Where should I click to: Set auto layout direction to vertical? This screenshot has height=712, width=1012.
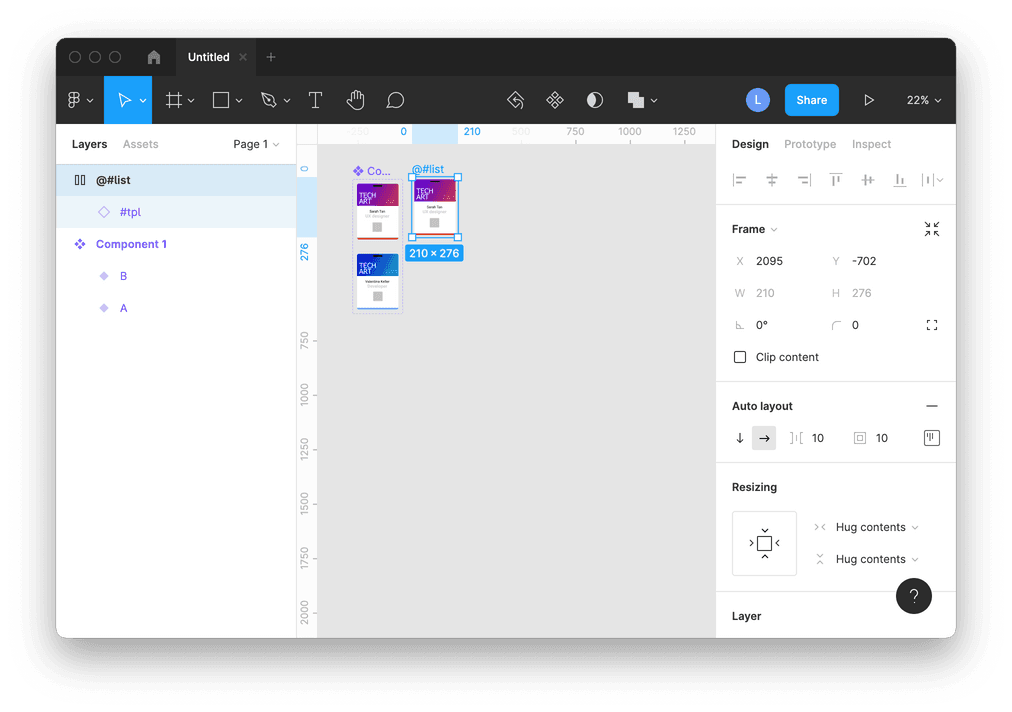click(x=740, y=438)
